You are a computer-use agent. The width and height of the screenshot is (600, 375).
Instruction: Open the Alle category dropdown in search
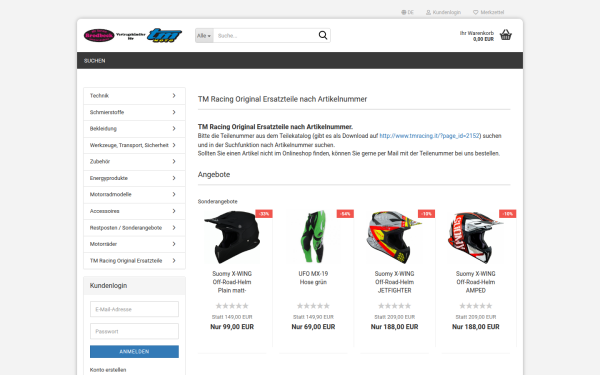click(x=204, y=36)
